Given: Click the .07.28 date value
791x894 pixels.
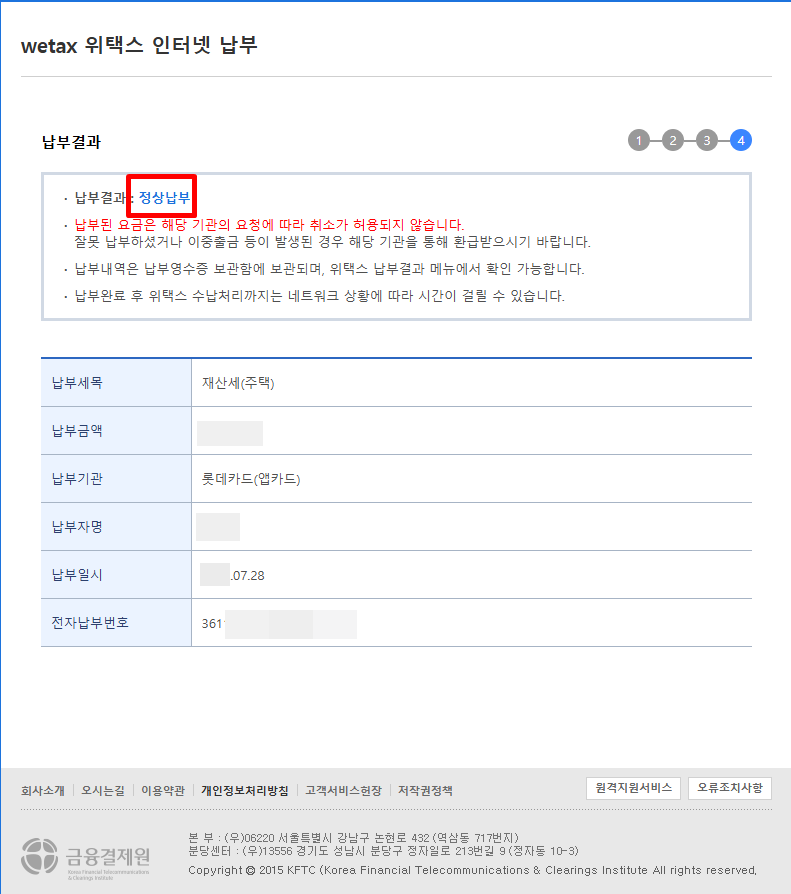Looking at the screenshot, I should click(248, 576).
